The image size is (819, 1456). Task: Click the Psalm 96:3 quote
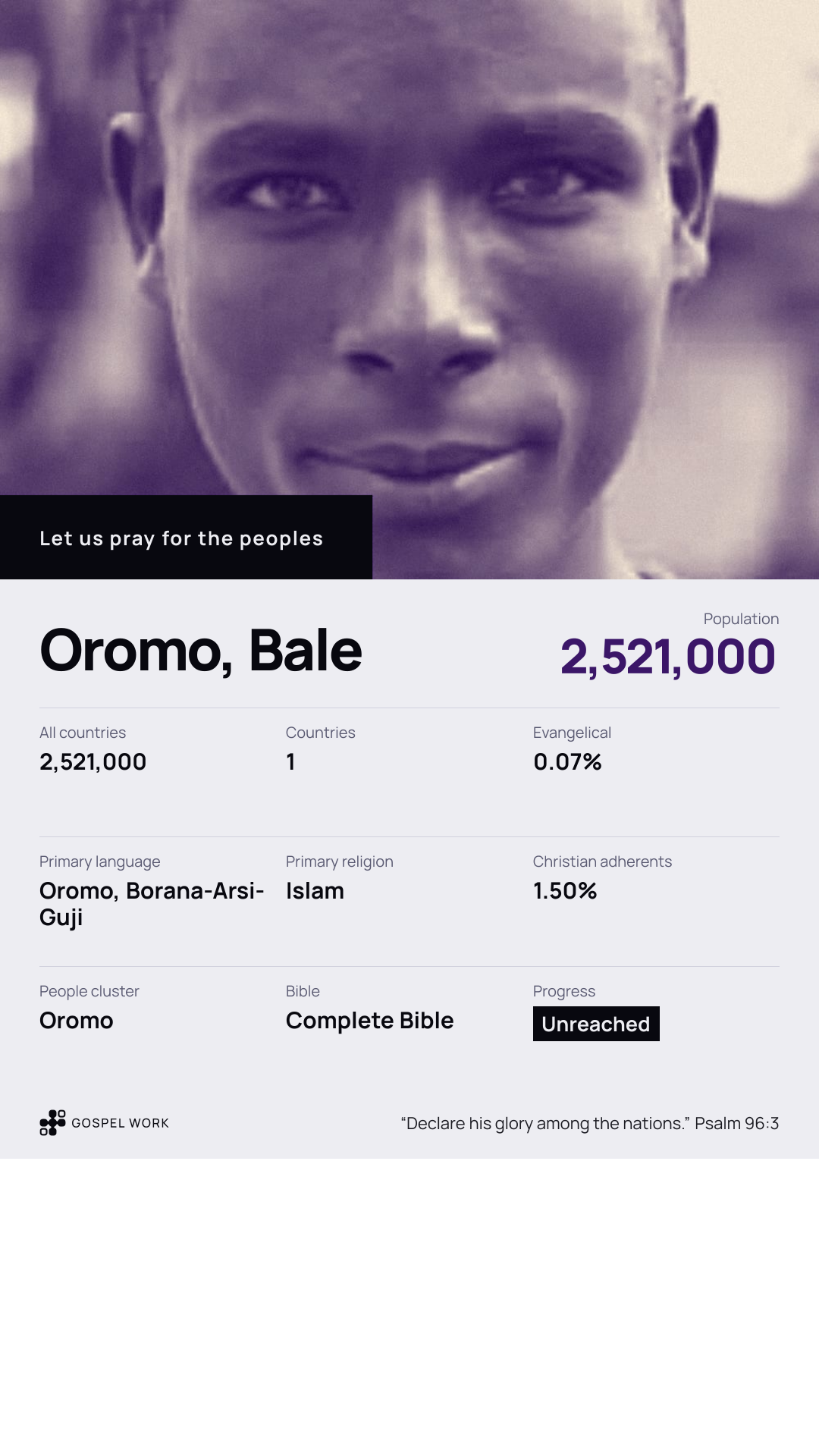(x=590, y=1123)
